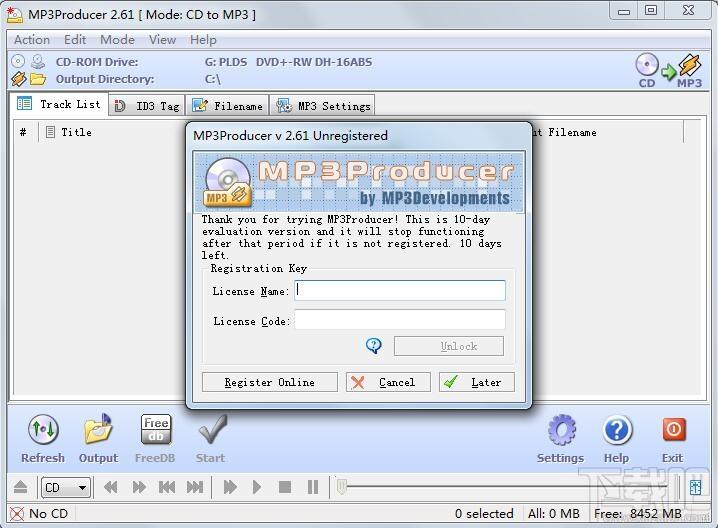
Task: Click the rewind playback button
Action: click(x=110, y=487)
